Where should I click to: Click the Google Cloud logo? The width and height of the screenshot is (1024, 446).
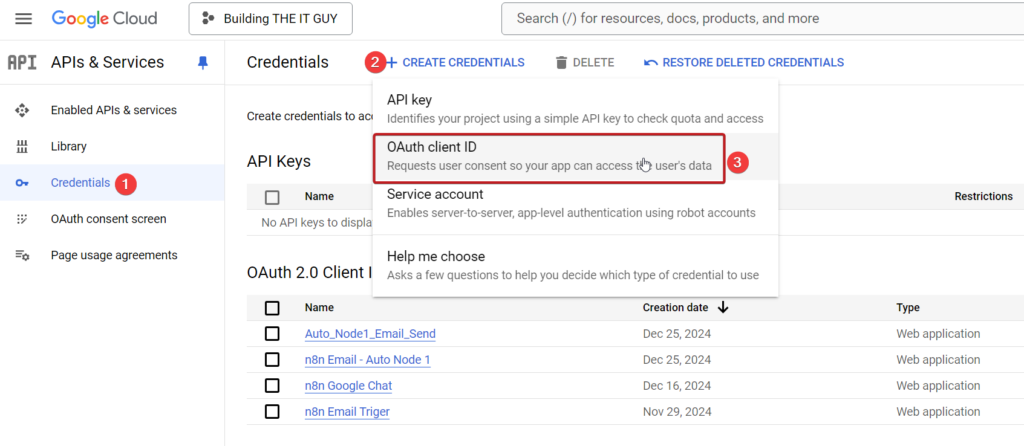pyautogui.click(x=104, y=18)
